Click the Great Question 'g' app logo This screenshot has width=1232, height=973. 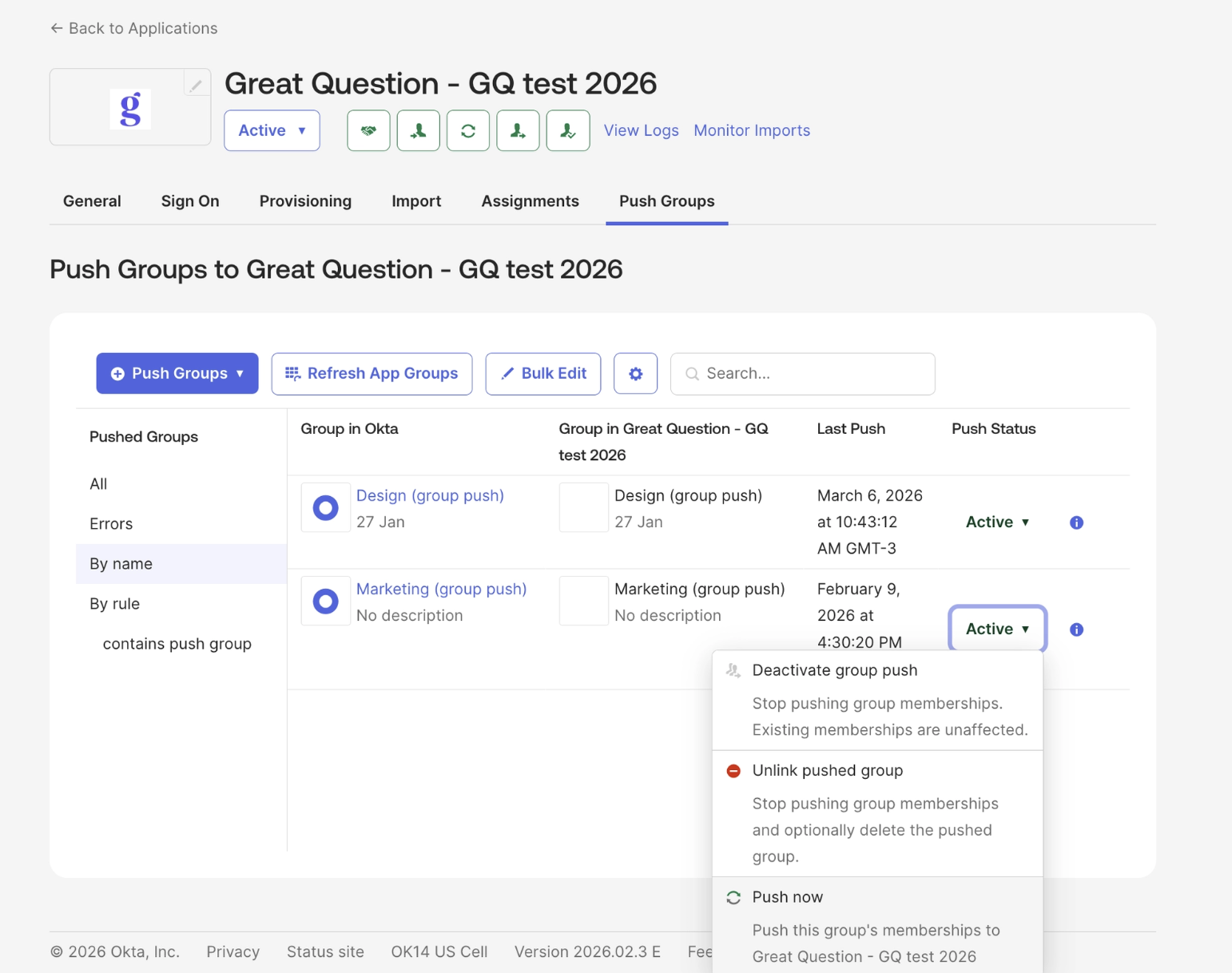coord(130,109)
